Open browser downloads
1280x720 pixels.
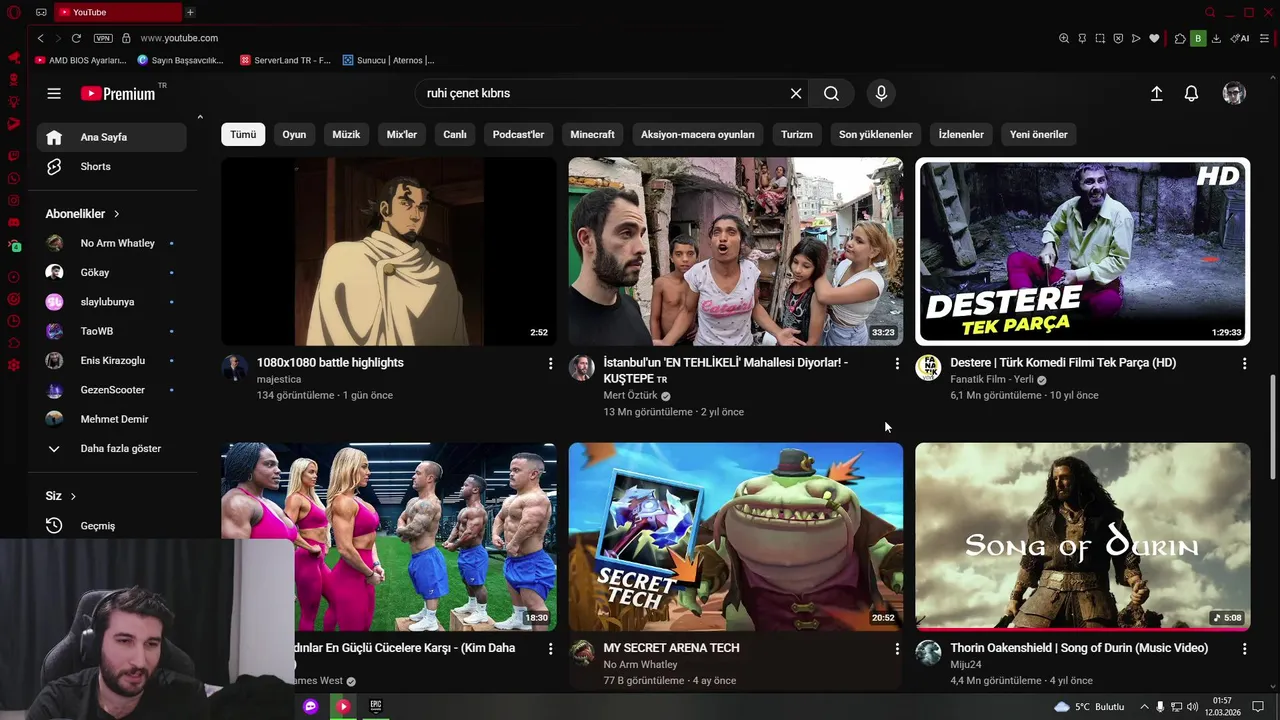[1216, 38]
